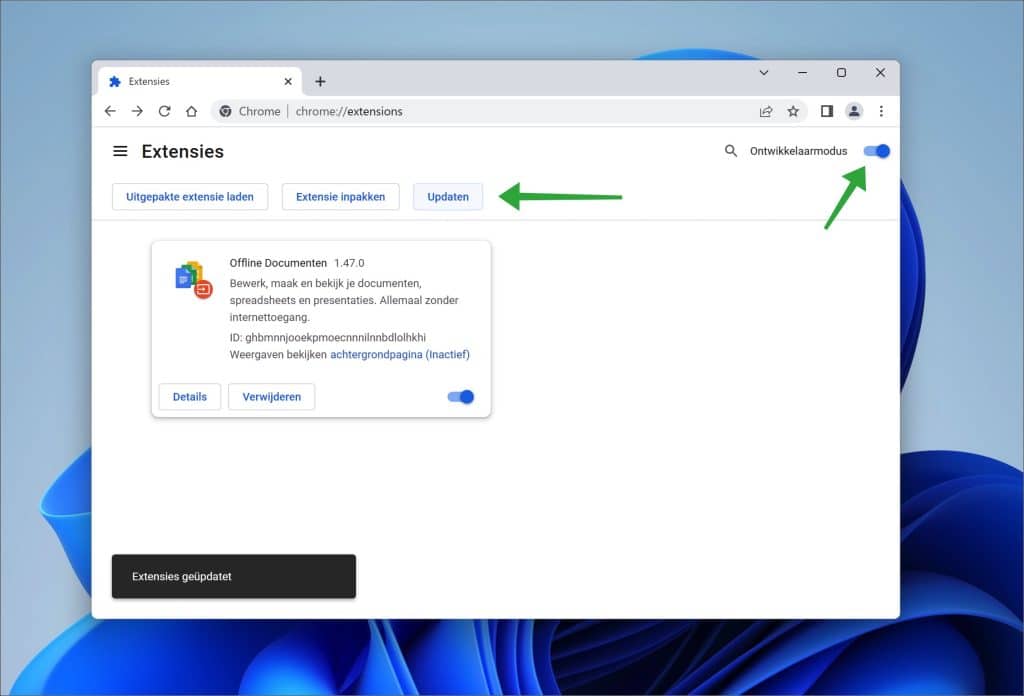Screen dimensions: 1024x696
Task: Click inside the address bar
Action: (450, 111)
